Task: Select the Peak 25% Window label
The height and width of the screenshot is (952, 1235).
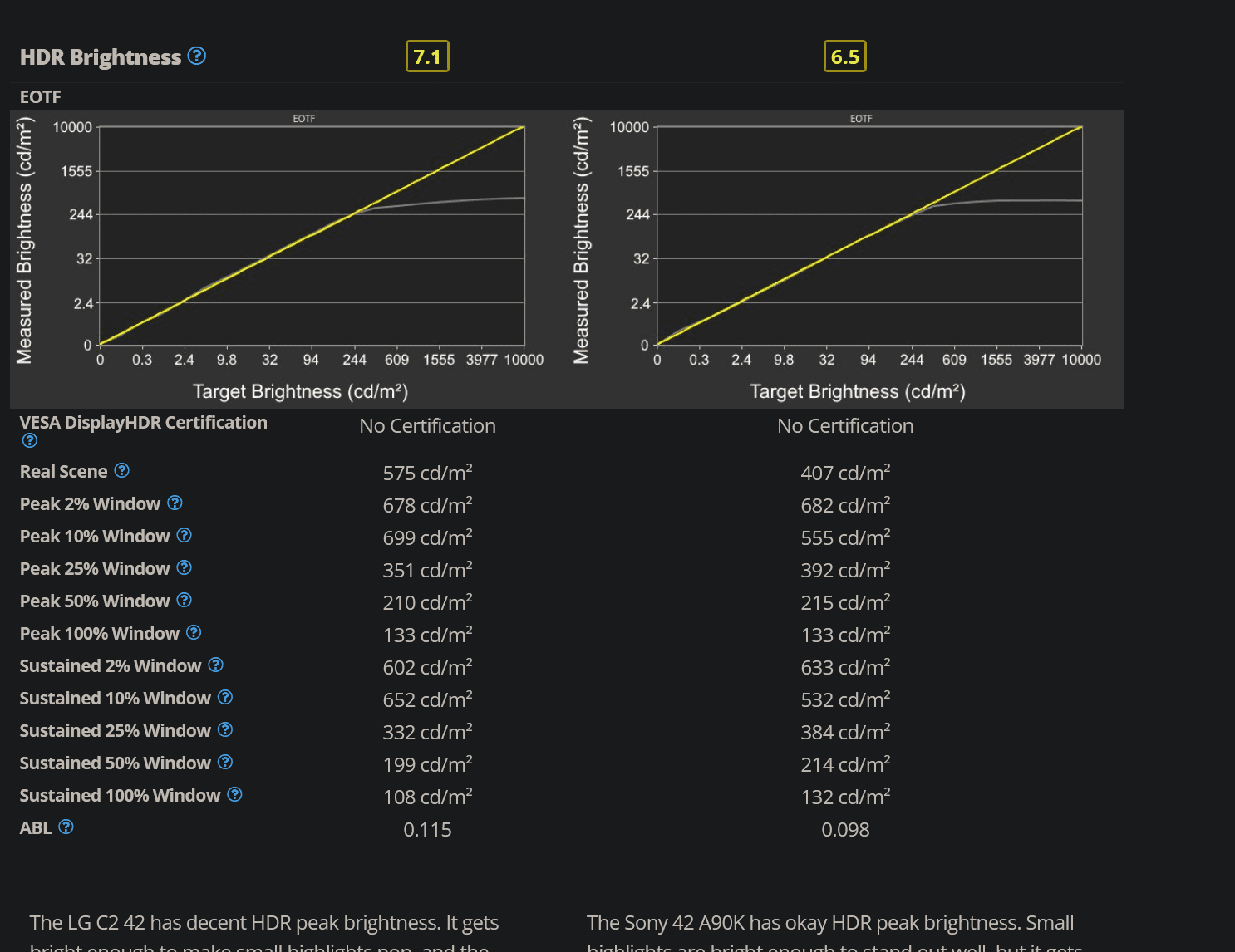Action: pyautogui.click(x=95, y=568)
